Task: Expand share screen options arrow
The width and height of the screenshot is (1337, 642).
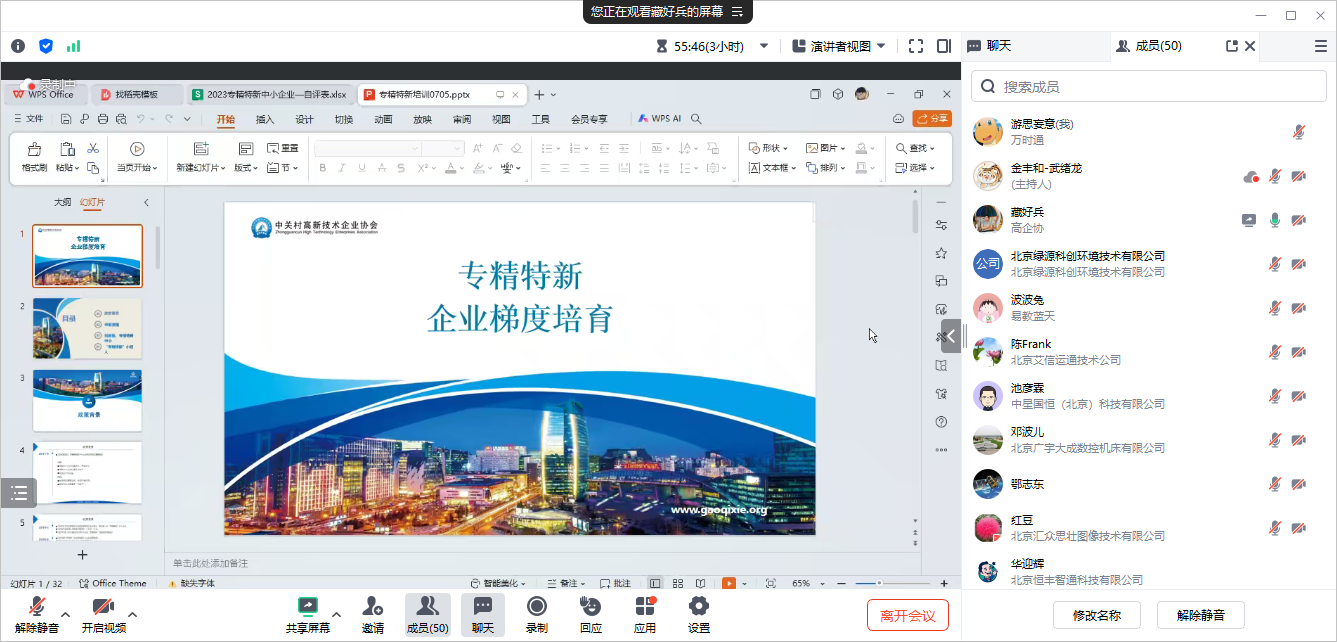Action: (336, 614)
